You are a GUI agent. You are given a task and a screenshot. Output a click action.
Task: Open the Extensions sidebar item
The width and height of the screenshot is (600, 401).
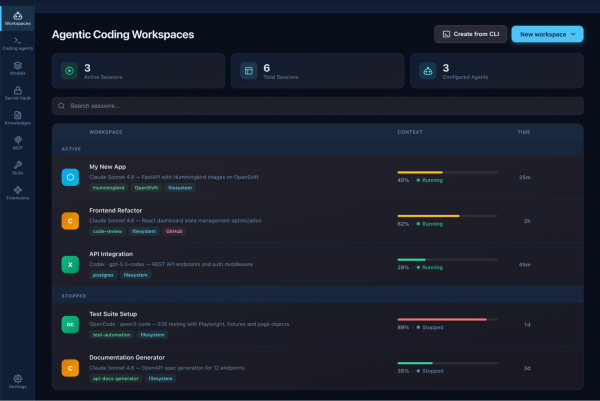coord(18,193)
